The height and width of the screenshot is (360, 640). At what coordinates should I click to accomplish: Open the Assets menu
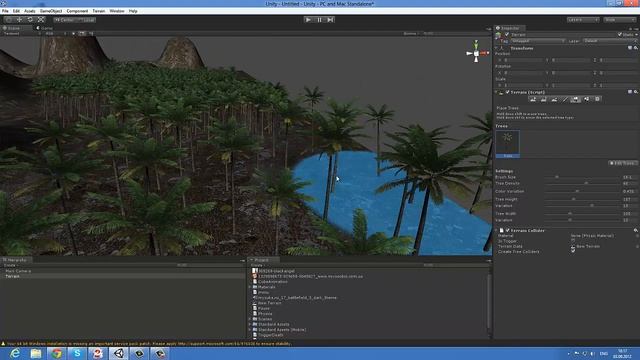30,11
